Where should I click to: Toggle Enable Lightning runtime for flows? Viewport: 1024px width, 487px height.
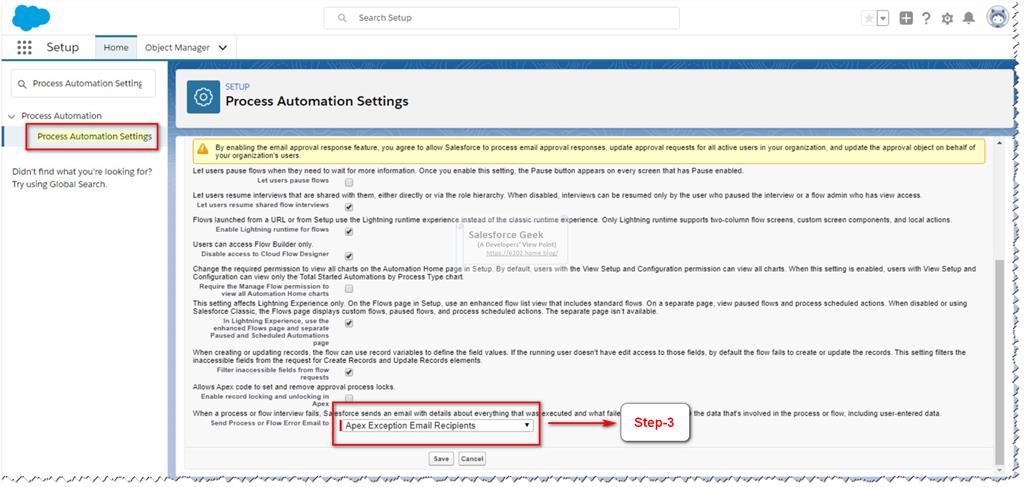pyautogui.click(x=349, y=231)
